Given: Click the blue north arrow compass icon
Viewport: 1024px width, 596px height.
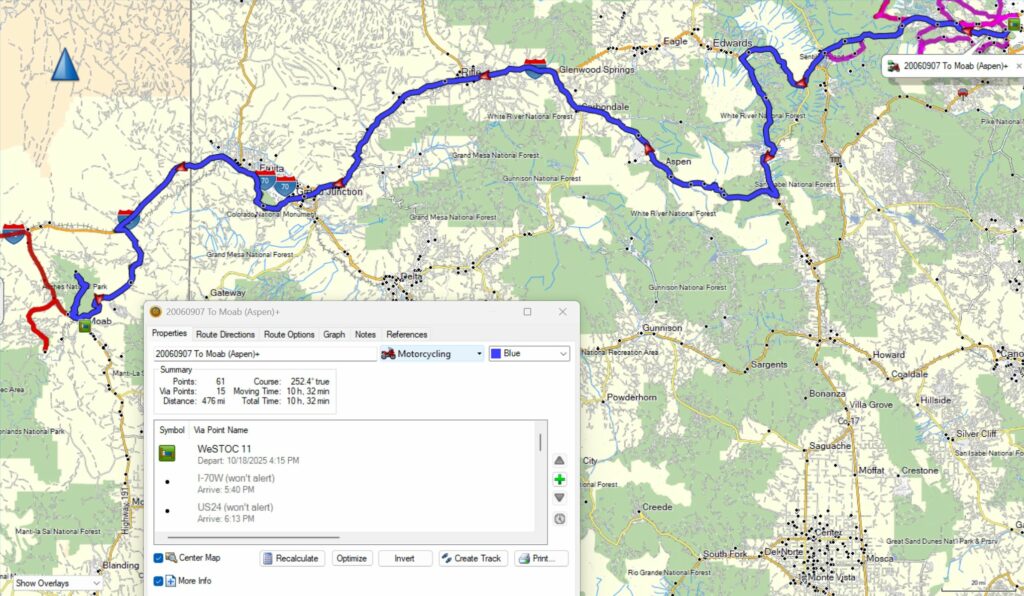Looking at the screenshot, I should [65, 66].
